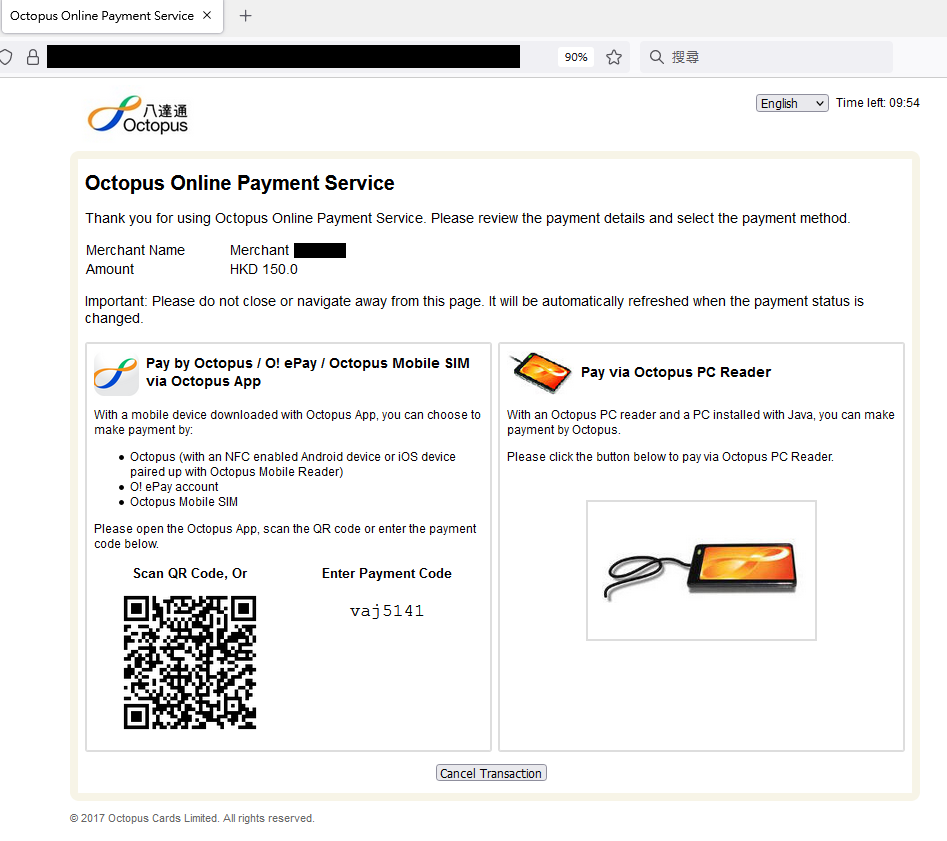
Task: Click the 90% zoom level indicator
Action: [x=576, y=57]
